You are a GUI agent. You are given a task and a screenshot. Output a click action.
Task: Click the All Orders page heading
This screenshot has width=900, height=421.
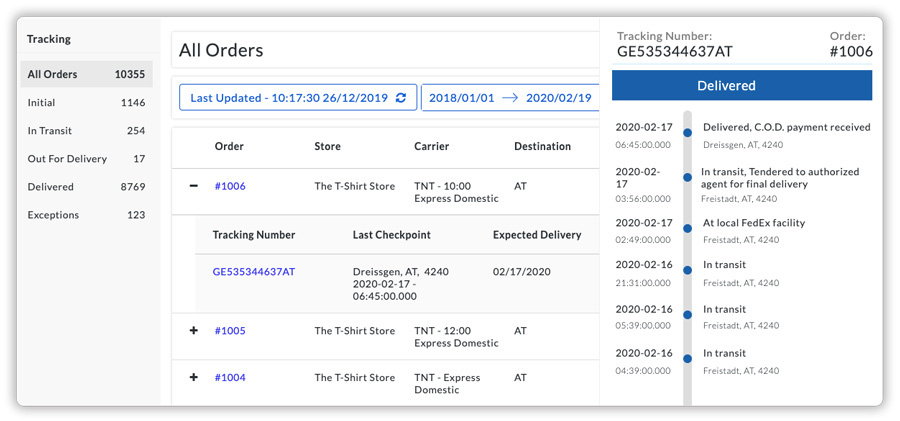pos(221,50)
